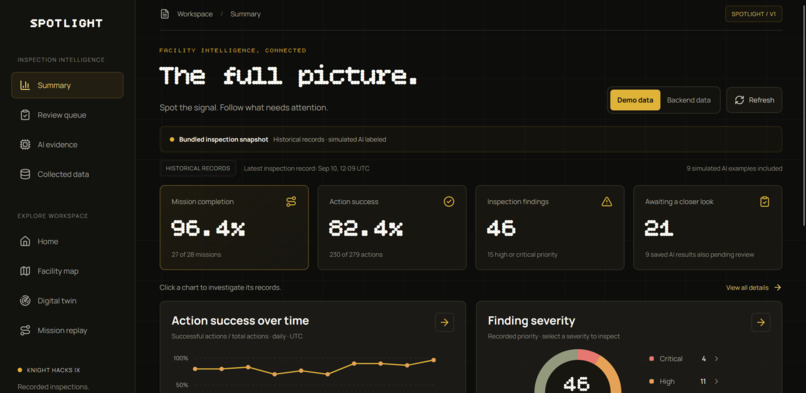Viewport: 806px width, 393px height.
Task: Click '9 simulated AI examples included' text
Action: pyautogui.click(x=735, y=169)
